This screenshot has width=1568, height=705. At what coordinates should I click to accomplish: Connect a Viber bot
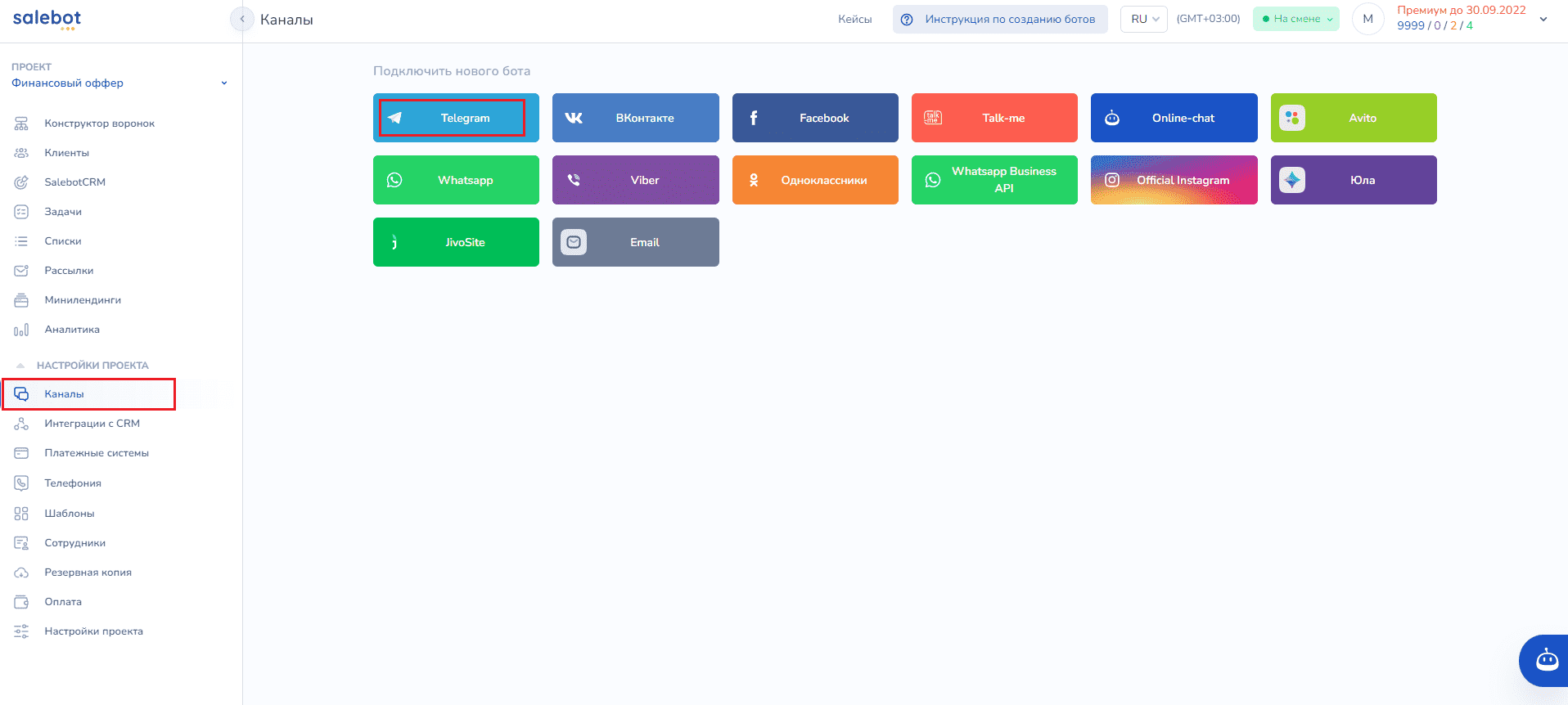click(636, 180)
